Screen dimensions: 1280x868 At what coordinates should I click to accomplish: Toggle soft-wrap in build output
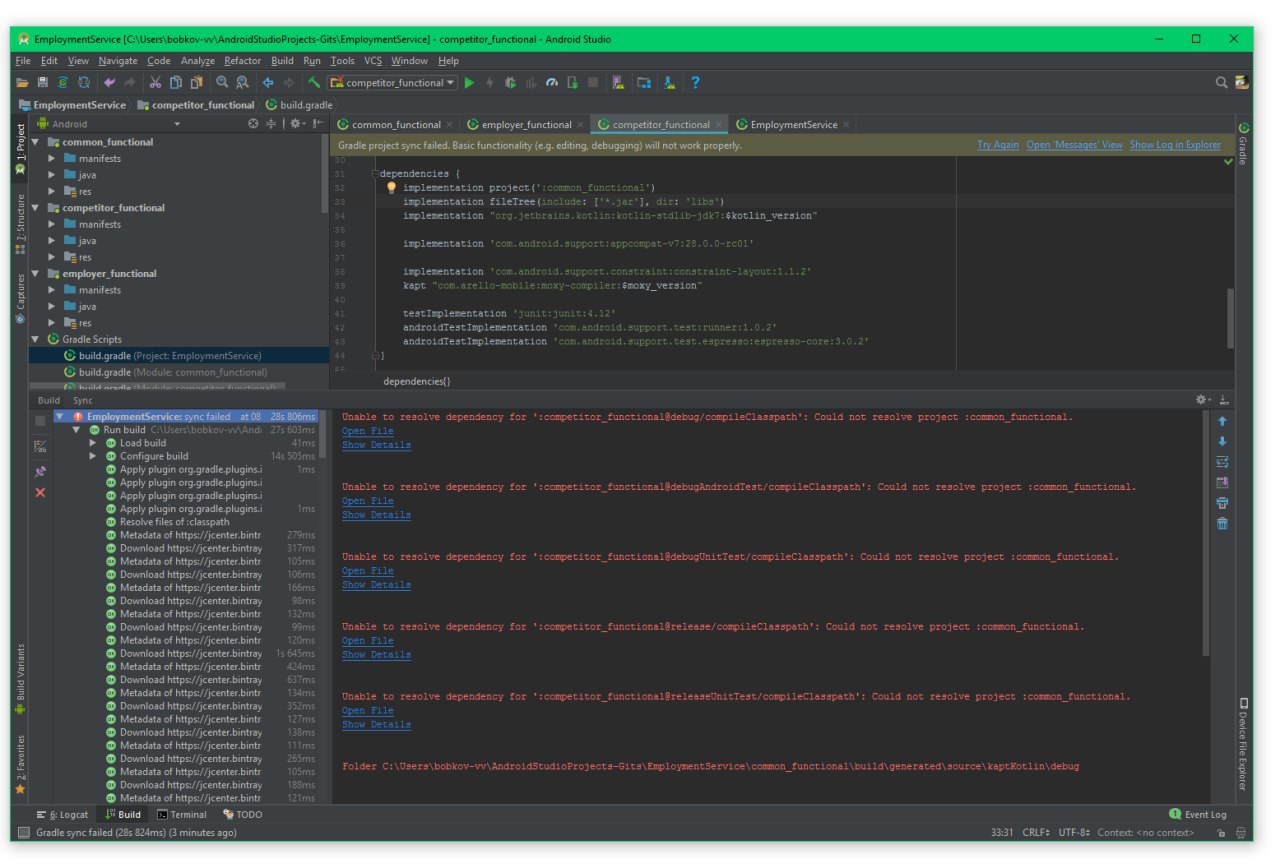point(1222,462)
